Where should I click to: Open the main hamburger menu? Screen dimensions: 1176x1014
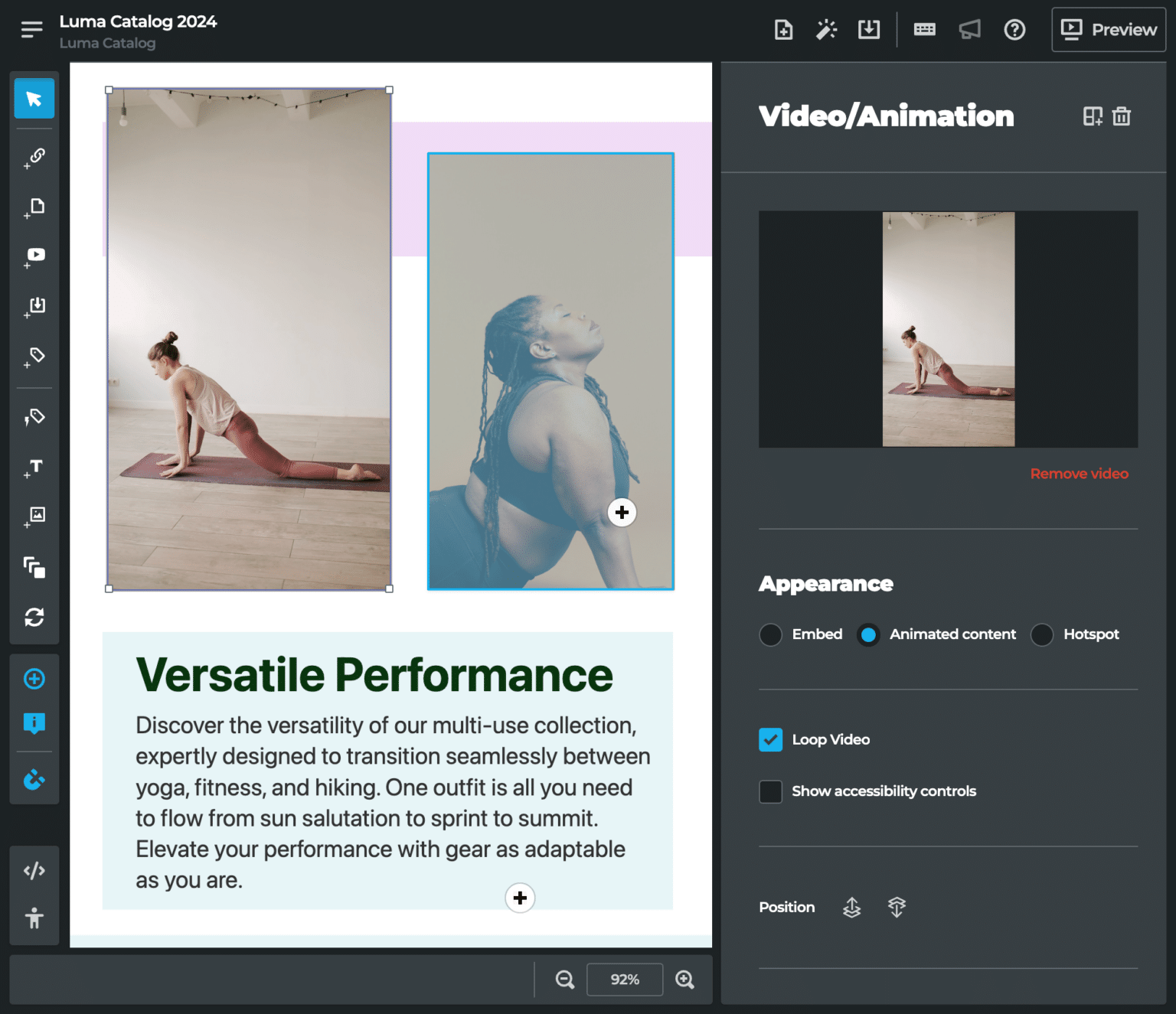(x=31, y=29)
